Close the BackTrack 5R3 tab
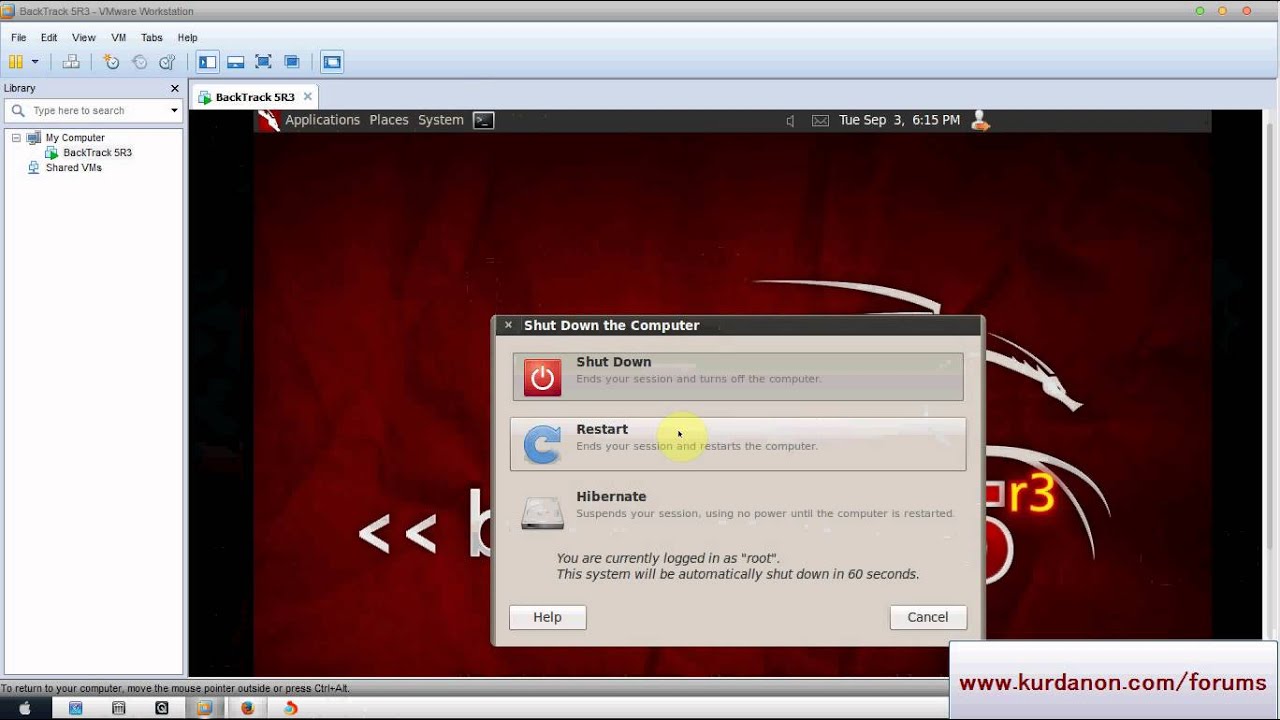 [308, 97]
